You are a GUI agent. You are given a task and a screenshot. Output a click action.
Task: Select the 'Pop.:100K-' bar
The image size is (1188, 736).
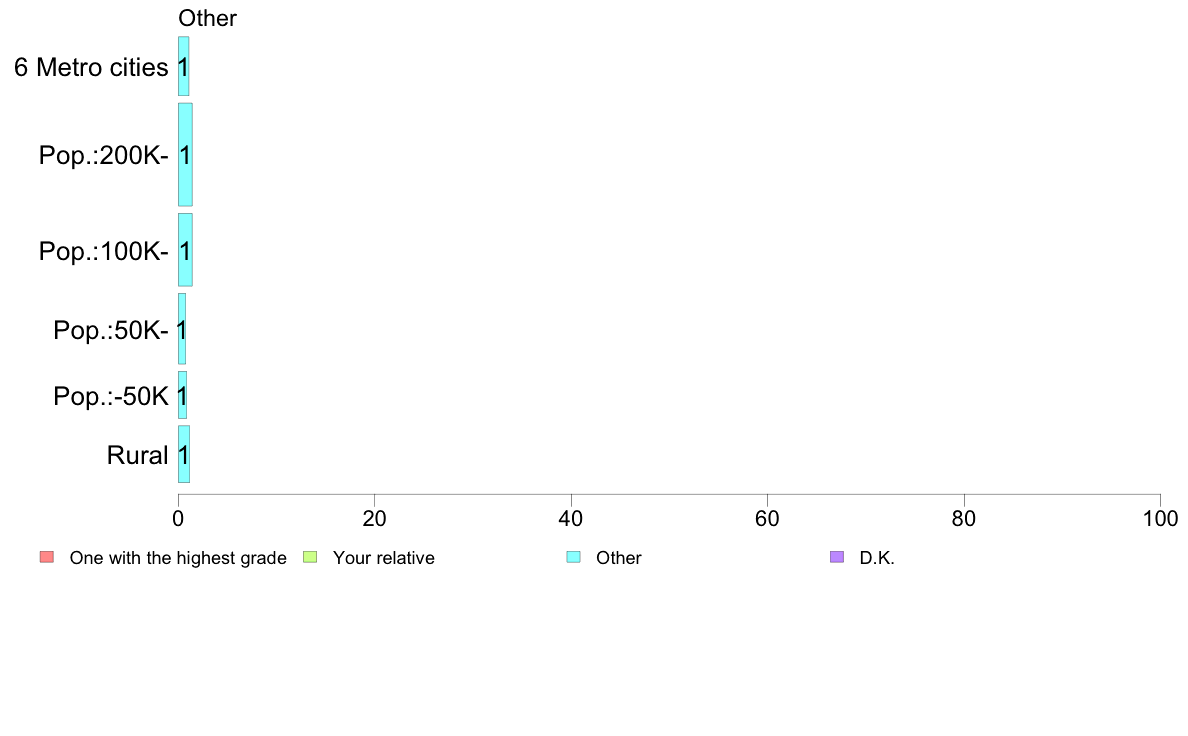pos(185,250)
